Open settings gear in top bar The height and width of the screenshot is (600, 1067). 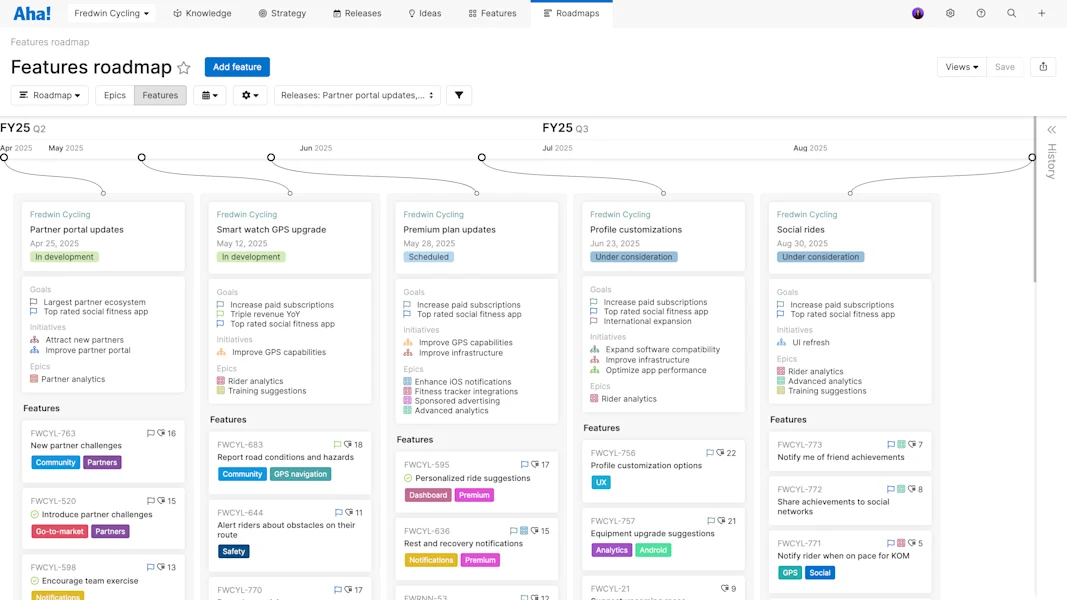pos(950,13)
